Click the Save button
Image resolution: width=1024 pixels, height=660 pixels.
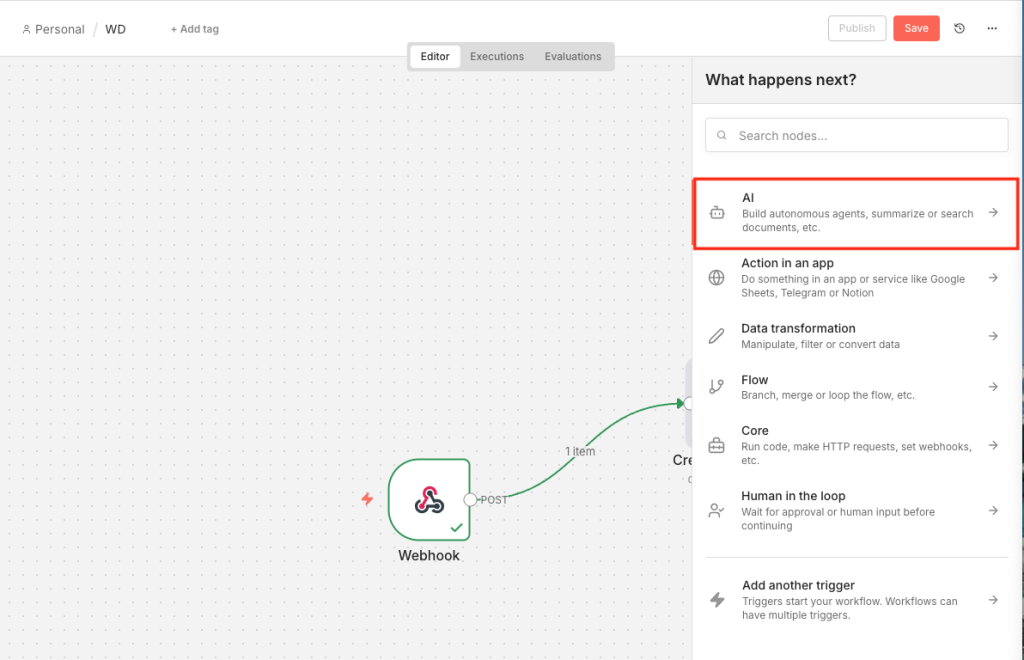(916, 29)
